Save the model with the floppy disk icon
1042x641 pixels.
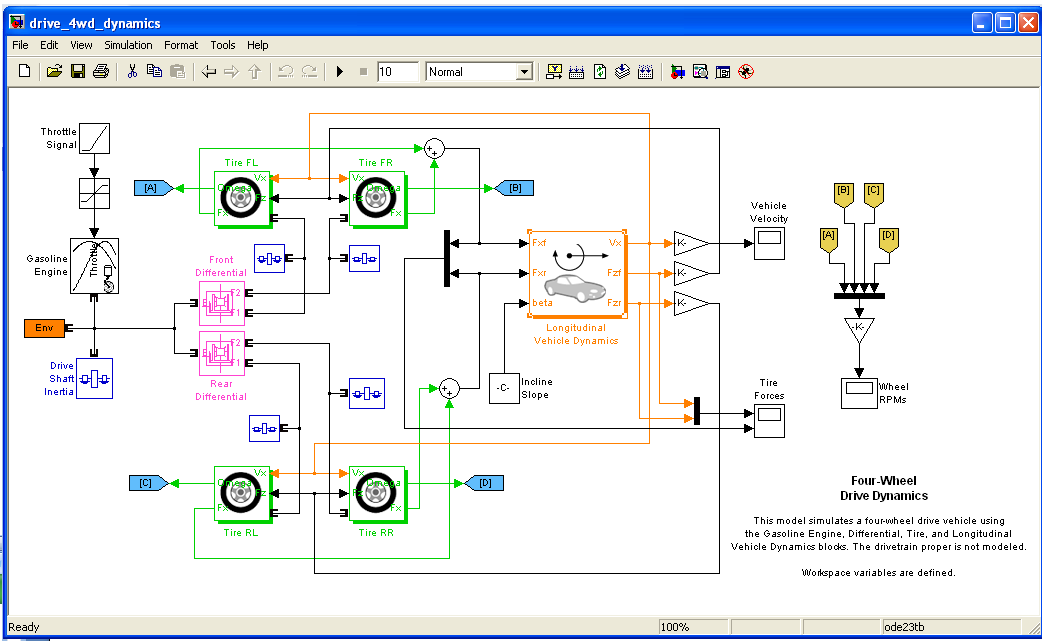point(78,71)
